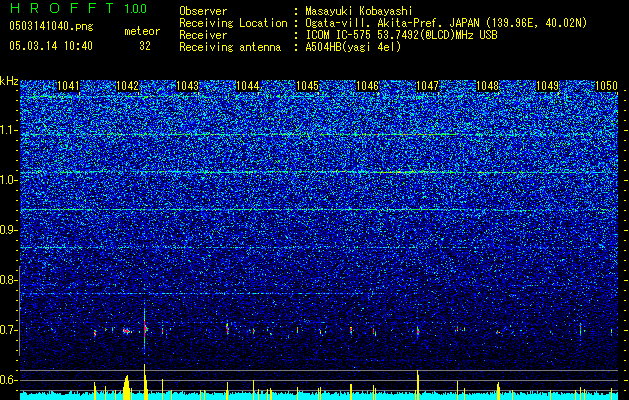
Task: Select the file name 0503141040.png
Action: [51, 26]
